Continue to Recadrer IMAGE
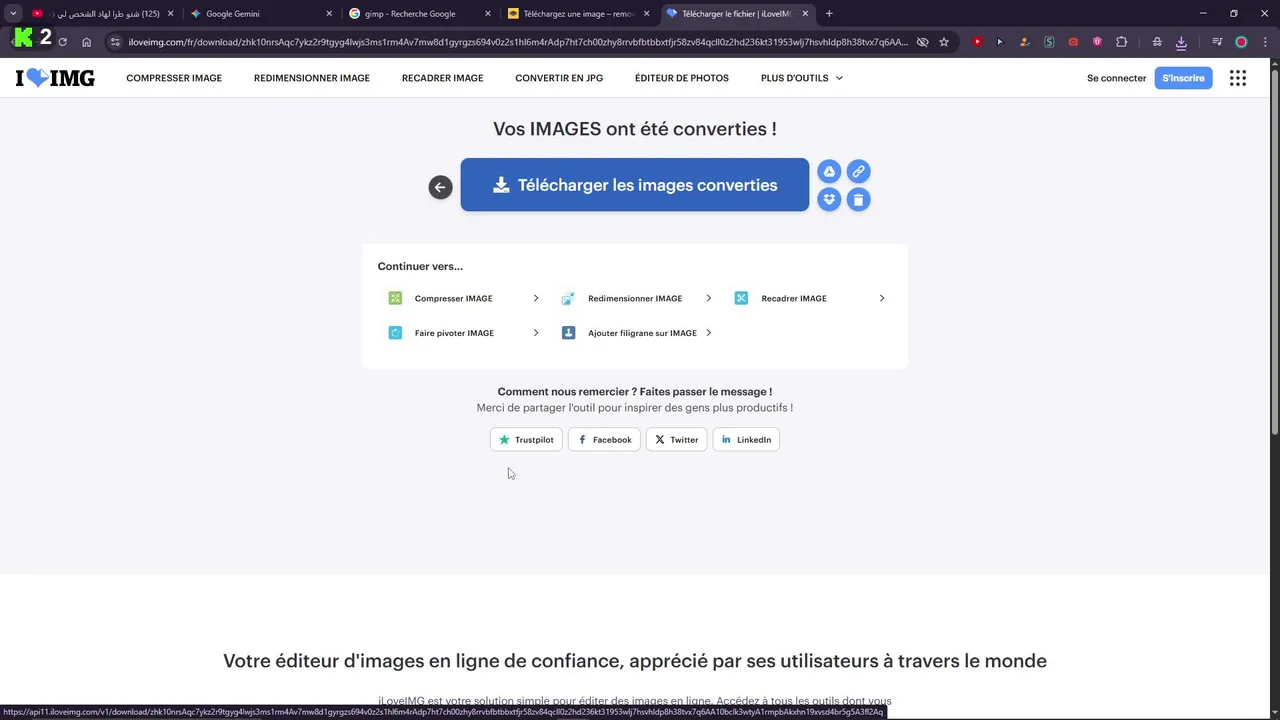Image resolution: width=1280 pixels, height=720 pixels. [x=810, y=298]
